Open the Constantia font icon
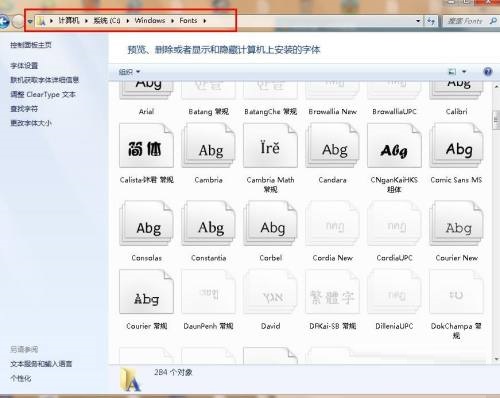 tap(208, 223)
